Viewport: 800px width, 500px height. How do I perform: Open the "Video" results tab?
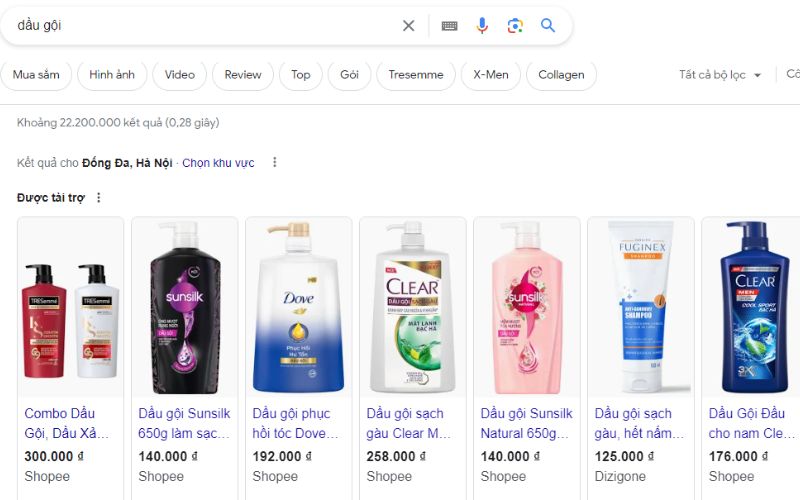point(180,75)
